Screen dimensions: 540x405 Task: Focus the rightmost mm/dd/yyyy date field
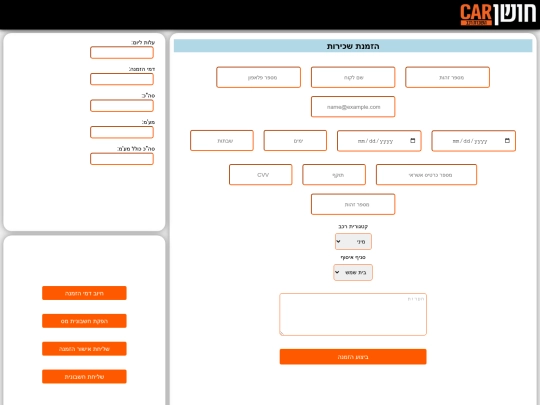click(474, 141)
